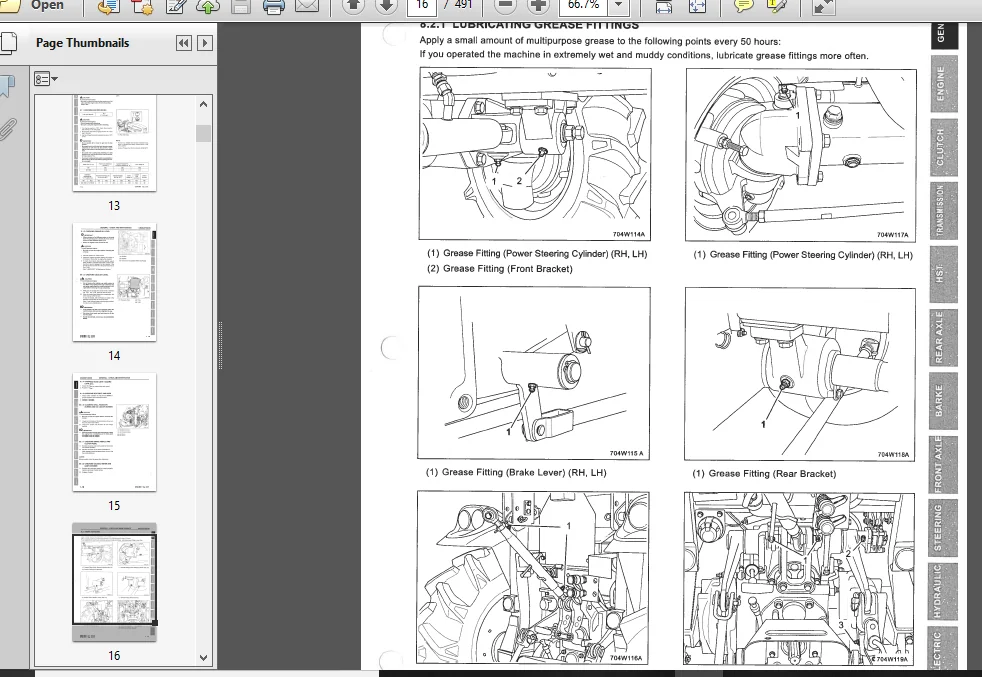Click thumbnail scrollbar down arrow
Viewport: 982px width, 677px height.
(203, 658)
